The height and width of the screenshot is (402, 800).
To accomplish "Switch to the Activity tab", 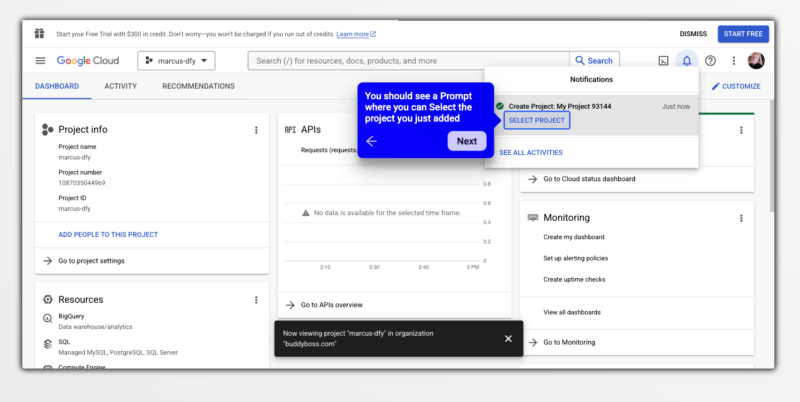I will pyautogui.click(x=120, y=86).
